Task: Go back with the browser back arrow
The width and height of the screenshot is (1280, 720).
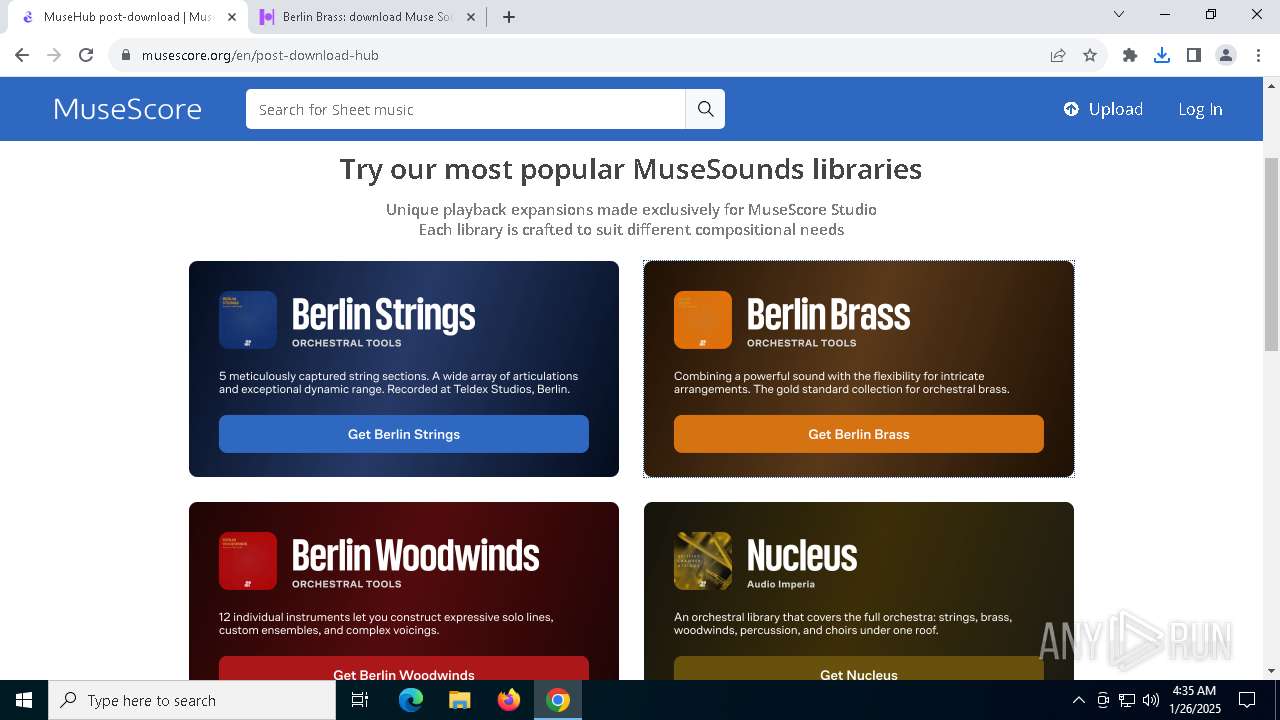Action: [22, 55]
